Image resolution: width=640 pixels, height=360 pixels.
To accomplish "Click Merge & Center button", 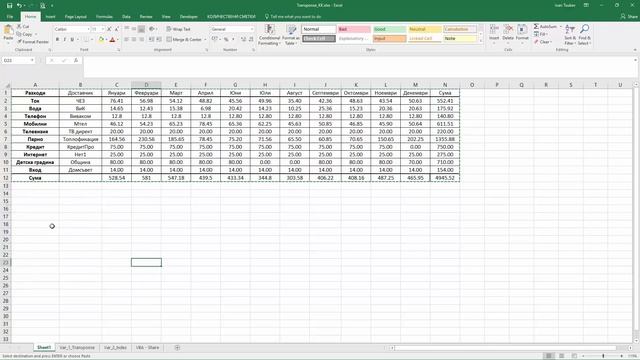I will click(x=184, y=40).
